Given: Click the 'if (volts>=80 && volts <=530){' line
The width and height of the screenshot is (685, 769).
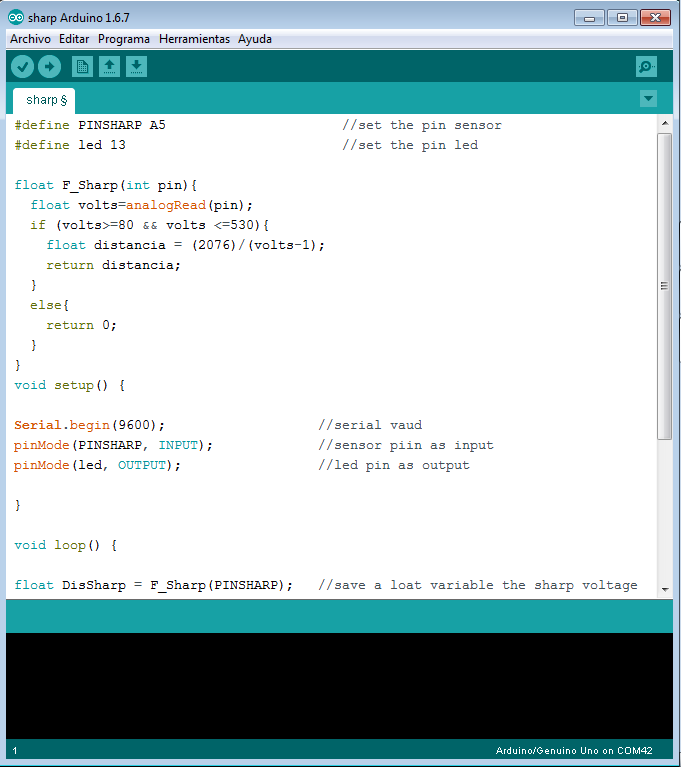Looking at the screenshot, I should tap(150, 225).
